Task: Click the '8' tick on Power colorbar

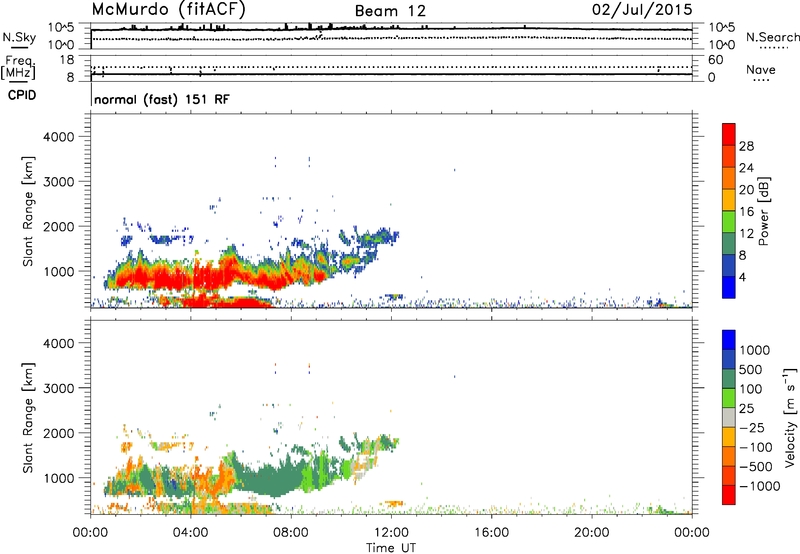Action: click(742, 255)
